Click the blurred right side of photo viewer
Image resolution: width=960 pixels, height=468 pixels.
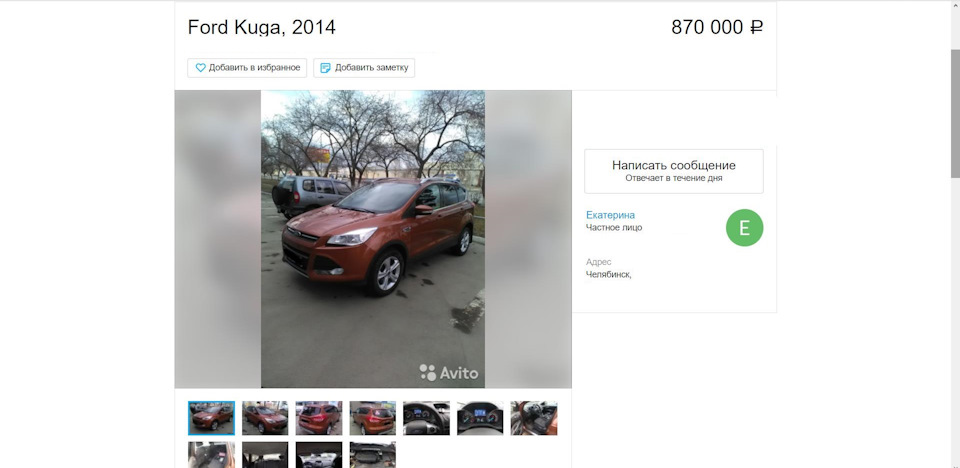point(528,239)
